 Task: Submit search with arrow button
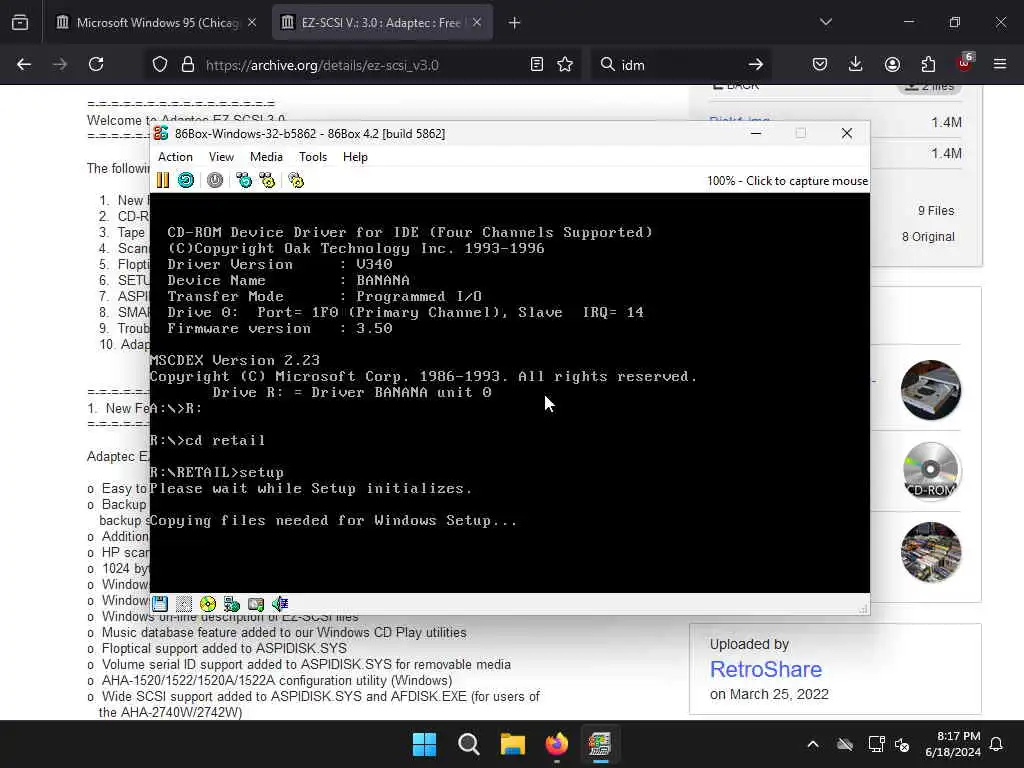[x=756, y=65]
